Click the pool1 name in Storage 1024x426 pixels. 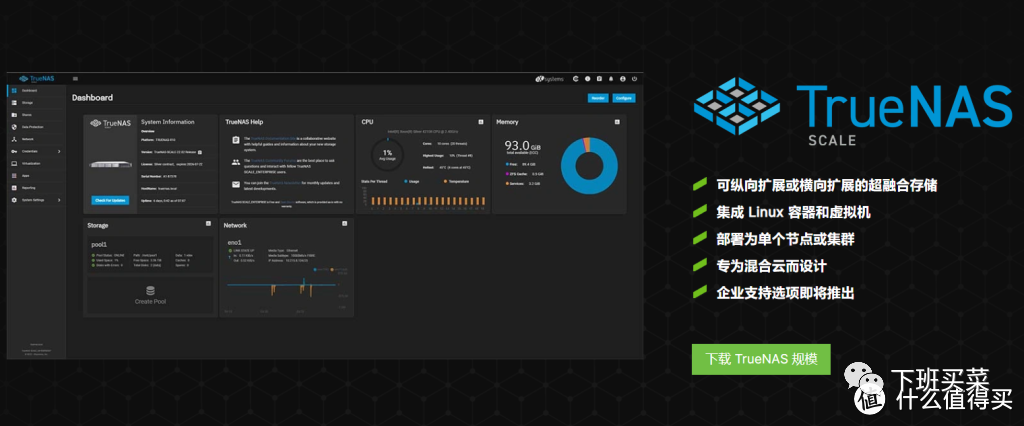coord(99,244)
